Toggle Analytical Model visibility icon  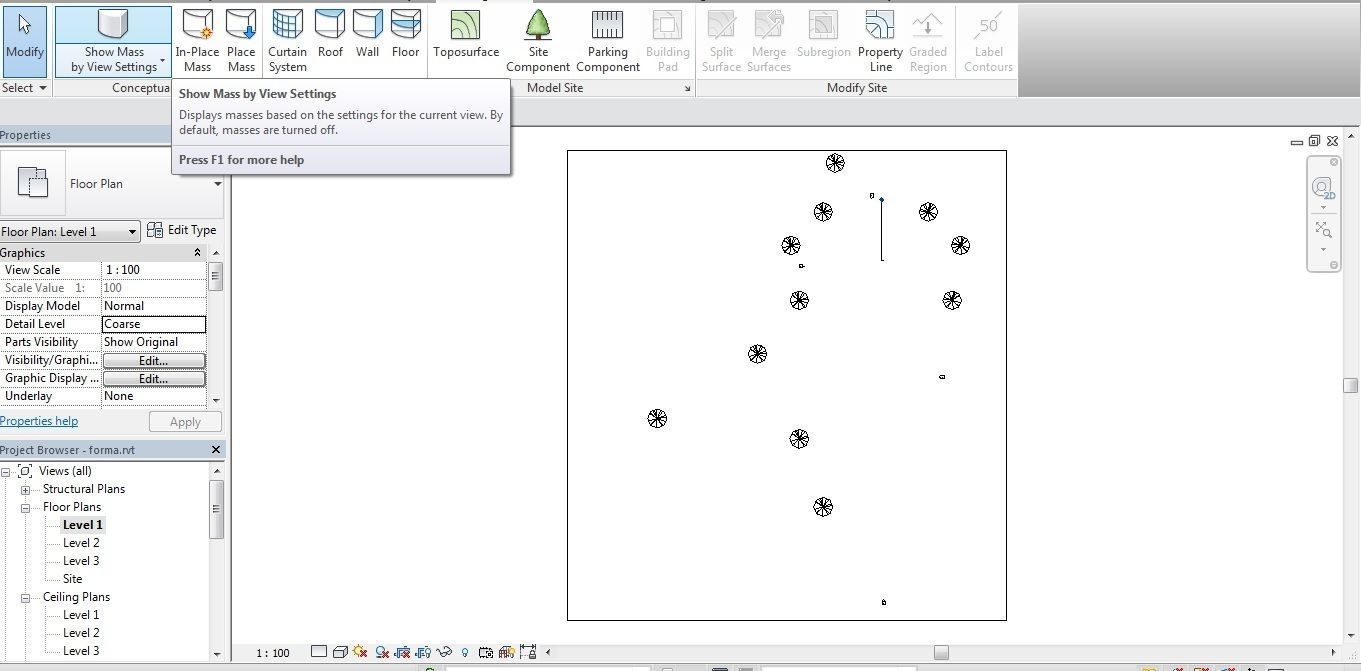(x=507, y=652)
